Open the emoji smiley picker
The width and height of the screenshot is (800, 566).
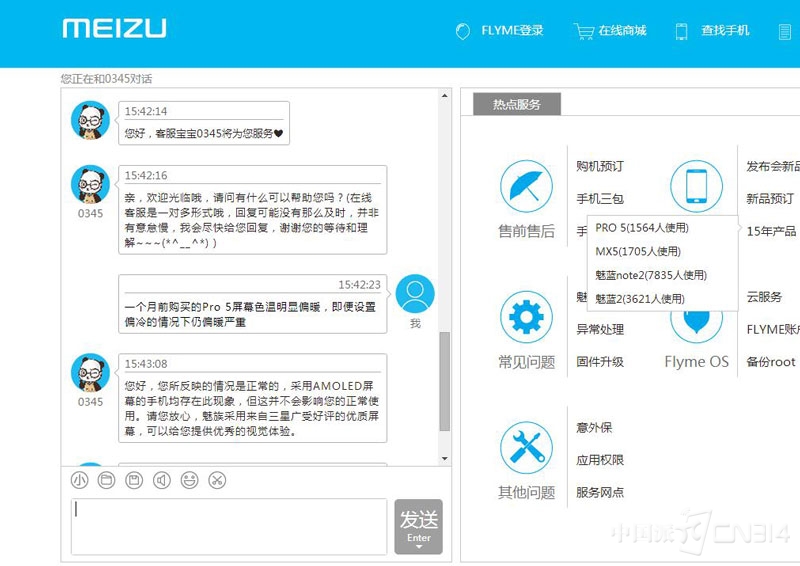click(x=189, y=480)
